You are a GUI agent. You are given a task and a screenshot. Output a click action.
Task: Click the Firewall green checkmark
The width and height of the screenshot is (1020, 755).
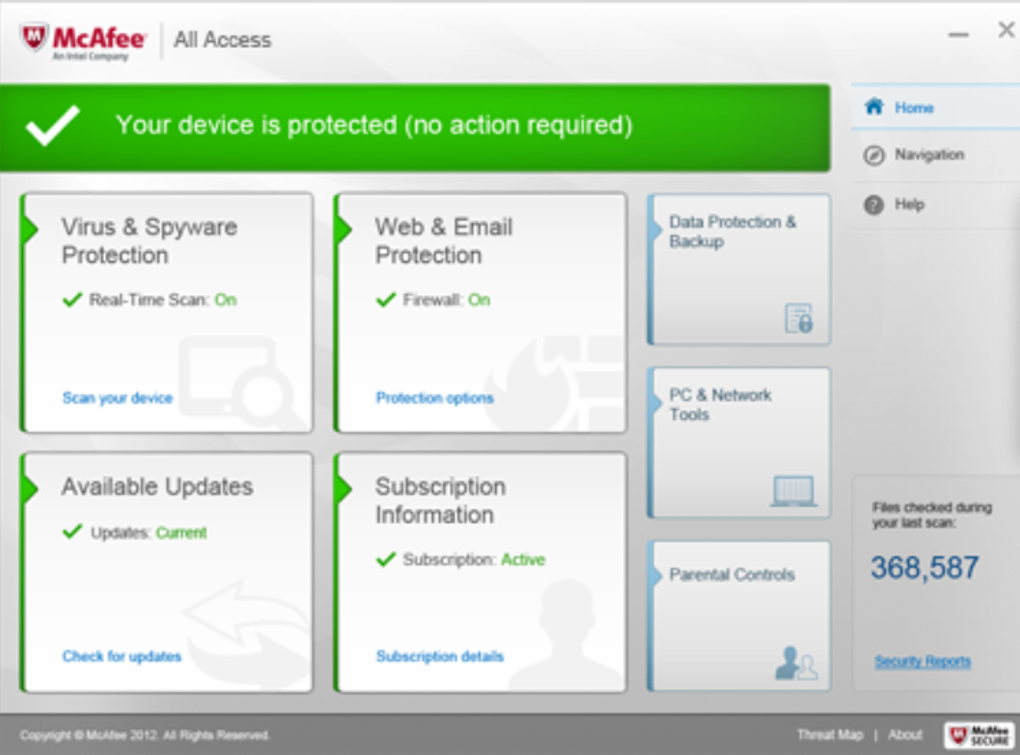[386, 299]
